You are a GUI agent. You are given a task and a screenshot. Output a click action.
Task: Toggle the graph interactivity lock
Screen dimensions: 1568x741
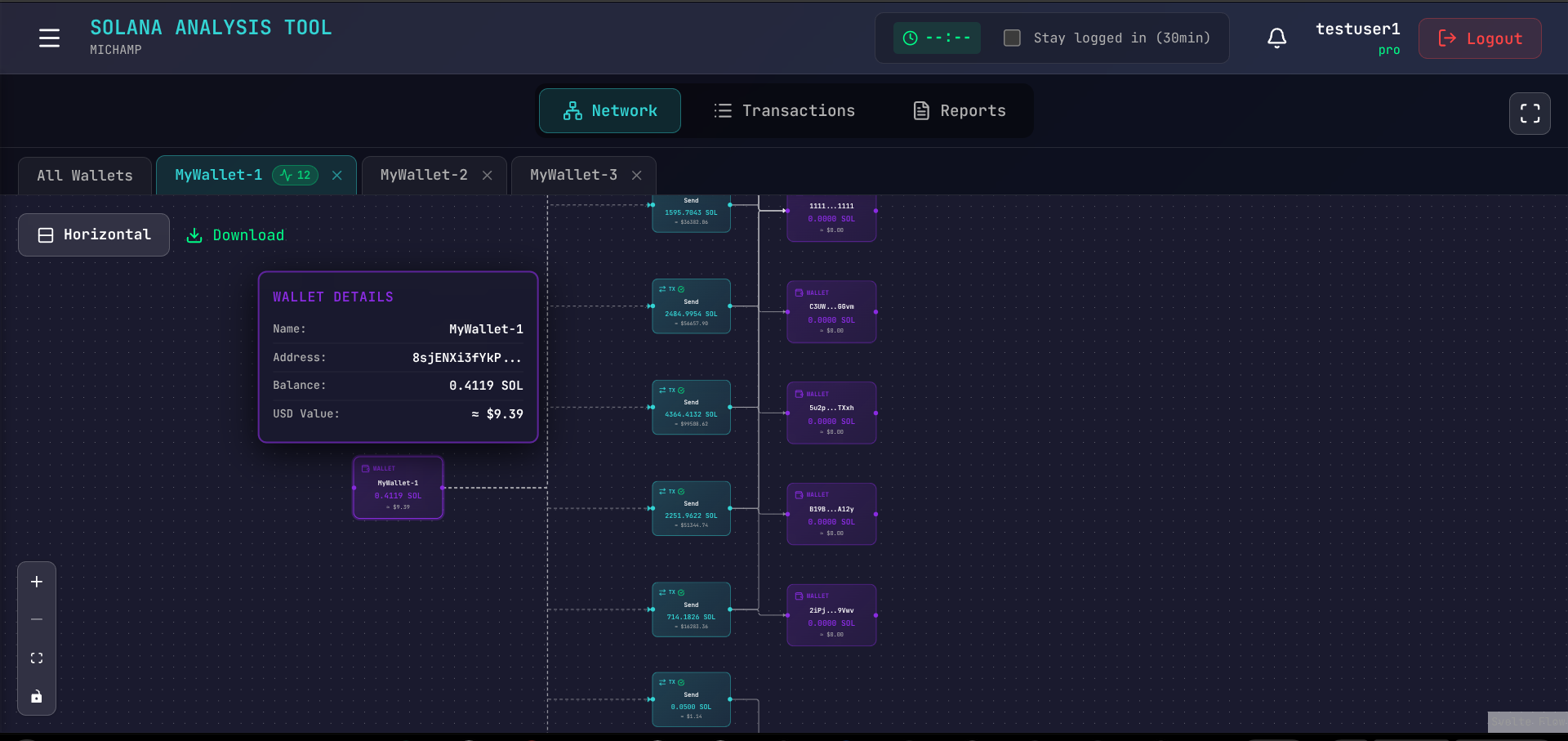point(37,696)
